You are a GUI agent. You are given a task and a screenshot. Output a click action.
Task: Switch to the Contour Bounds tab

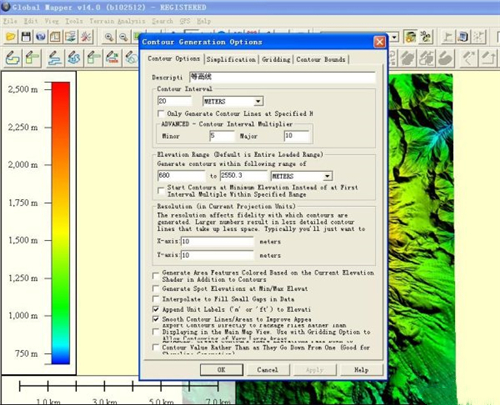tap(321, 59)
